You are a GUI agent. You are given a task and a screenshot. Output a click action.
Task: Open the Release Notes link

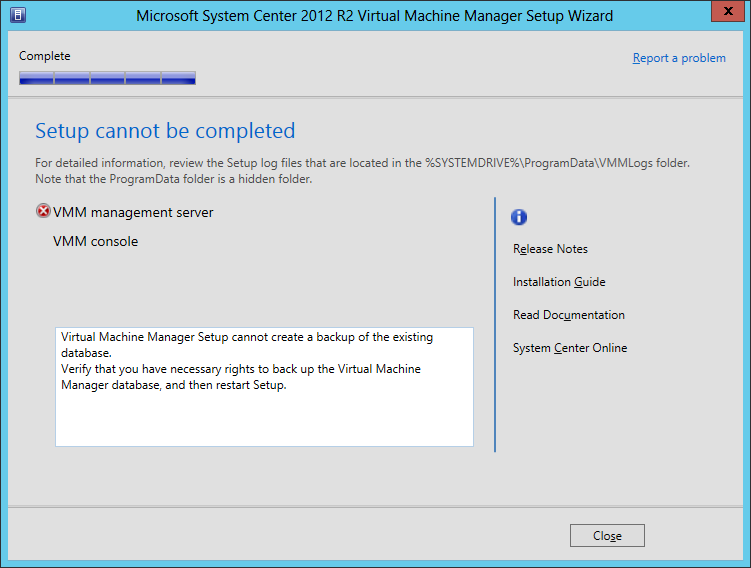point(550,249)
